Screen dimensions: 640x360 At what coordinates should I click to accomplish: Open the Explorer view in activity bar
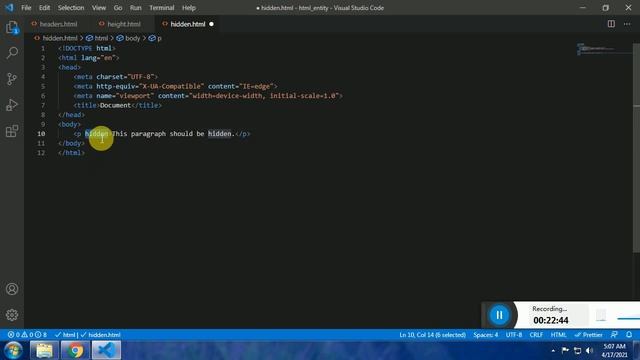pos(12,28)
